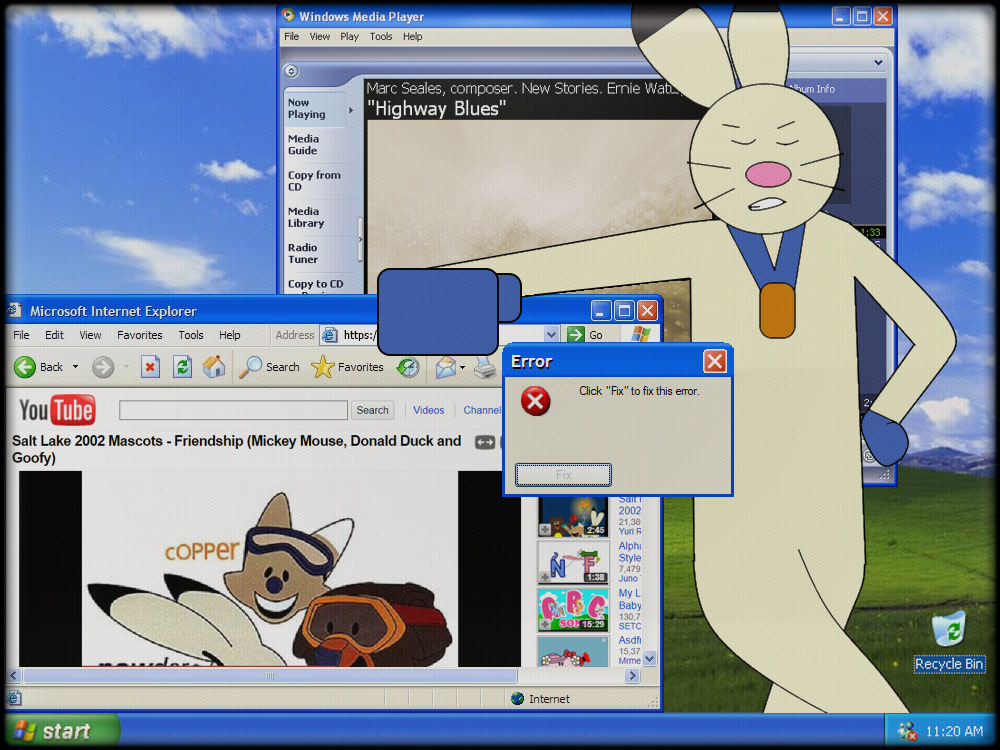Click the network icon in the system tray
The width and height of the screenshot is (1000, 750).
coord(908,731)
